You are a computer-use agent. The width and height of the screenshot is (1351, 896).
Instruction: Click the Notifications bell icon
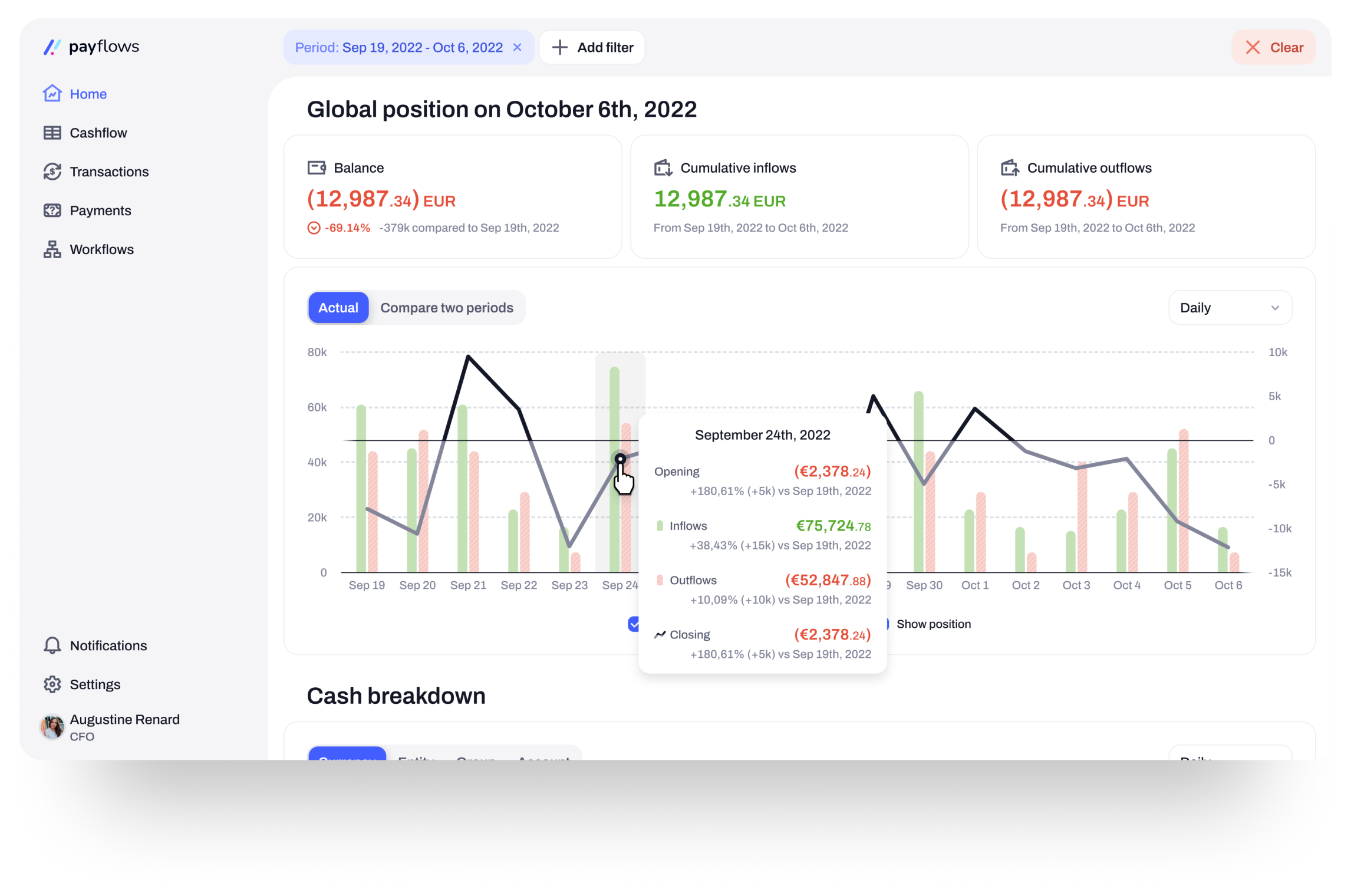[x=52, y=645]
